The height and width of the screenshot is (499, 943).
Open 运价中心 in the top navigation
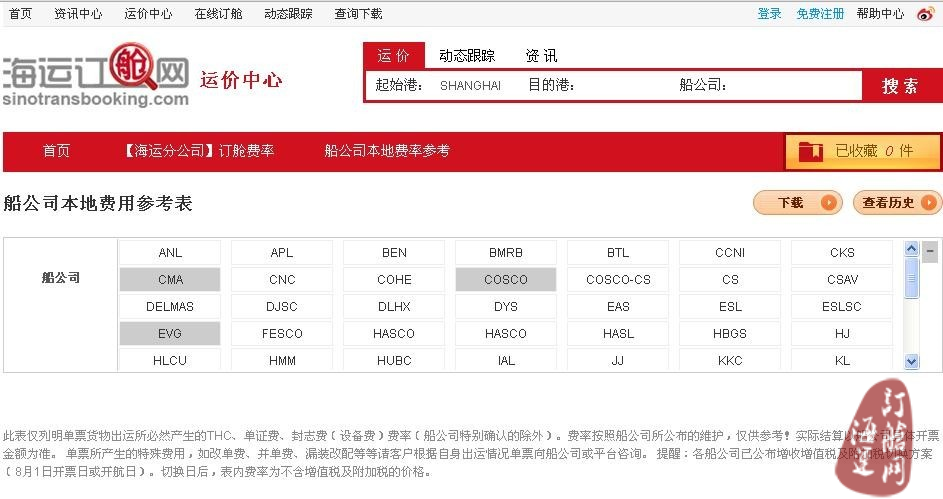click(148, 13)
